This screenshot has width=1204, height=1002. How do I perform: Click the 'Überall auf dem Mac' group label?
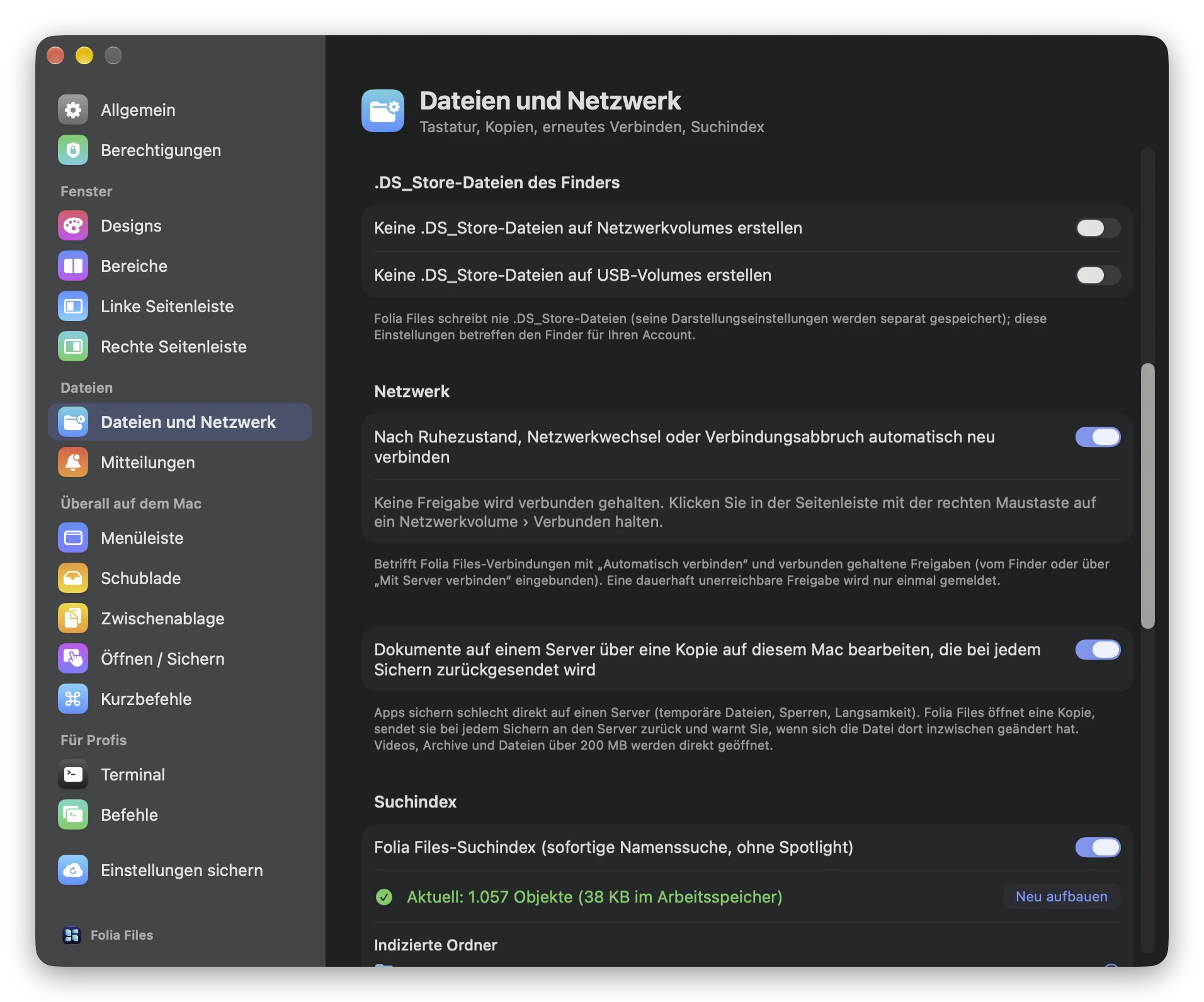coord(131,504)
